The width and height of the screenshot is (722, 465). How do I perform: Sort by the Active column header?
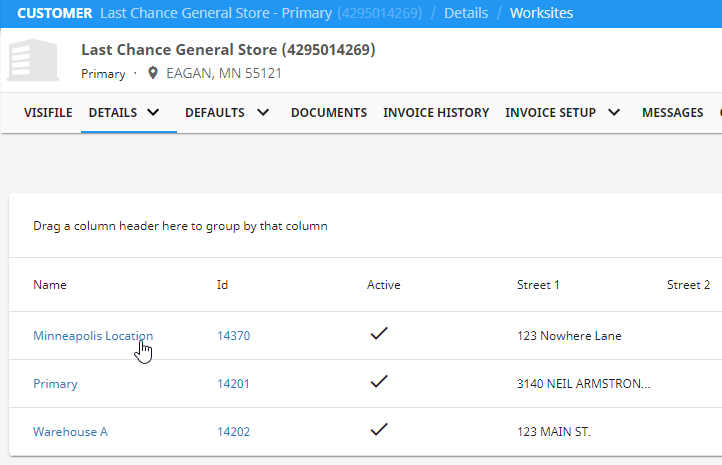(383, 285)
